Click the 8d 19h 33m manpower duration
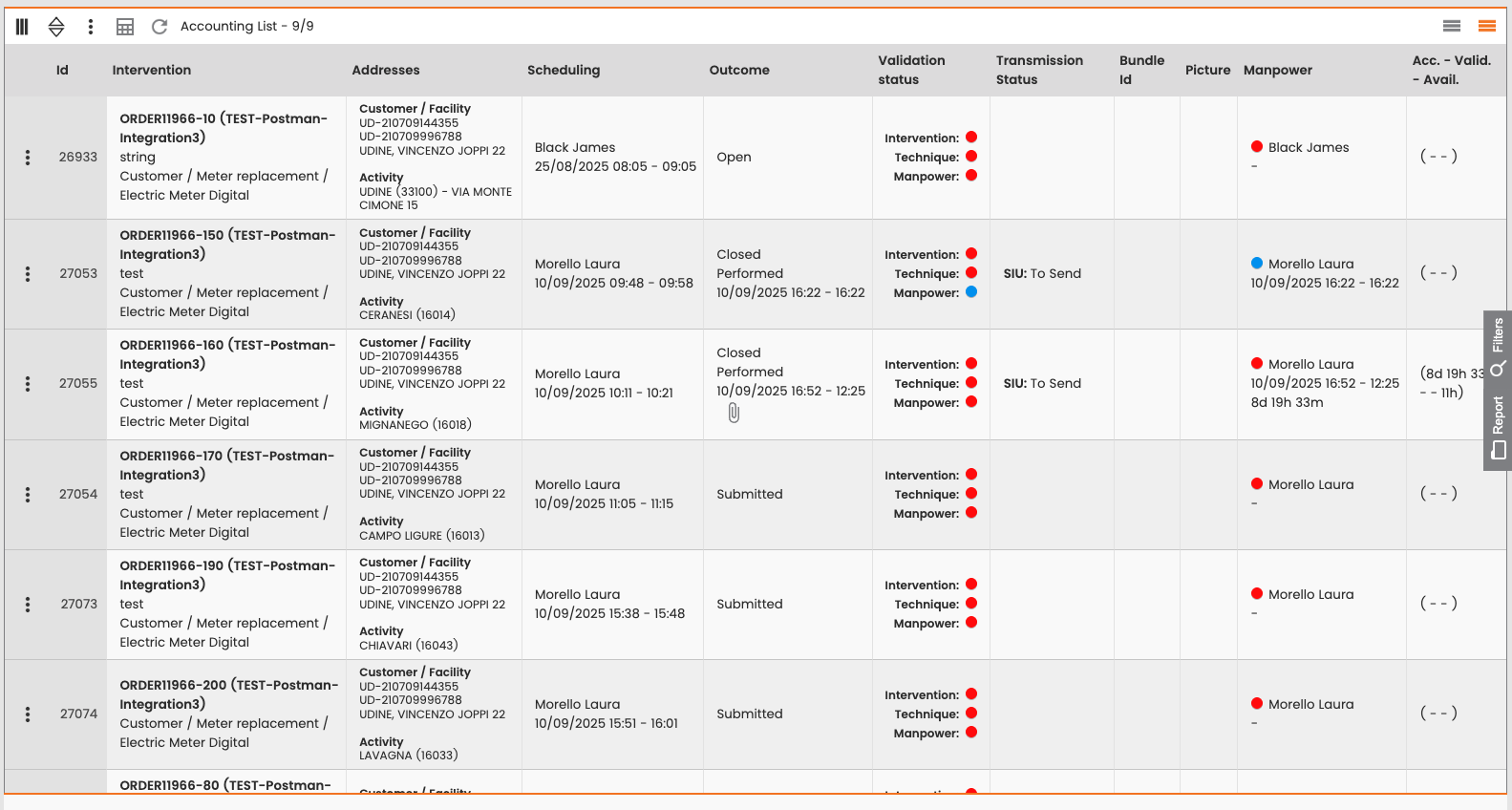The width and height of the screenshot is (1512, 810). point(1287,403)
